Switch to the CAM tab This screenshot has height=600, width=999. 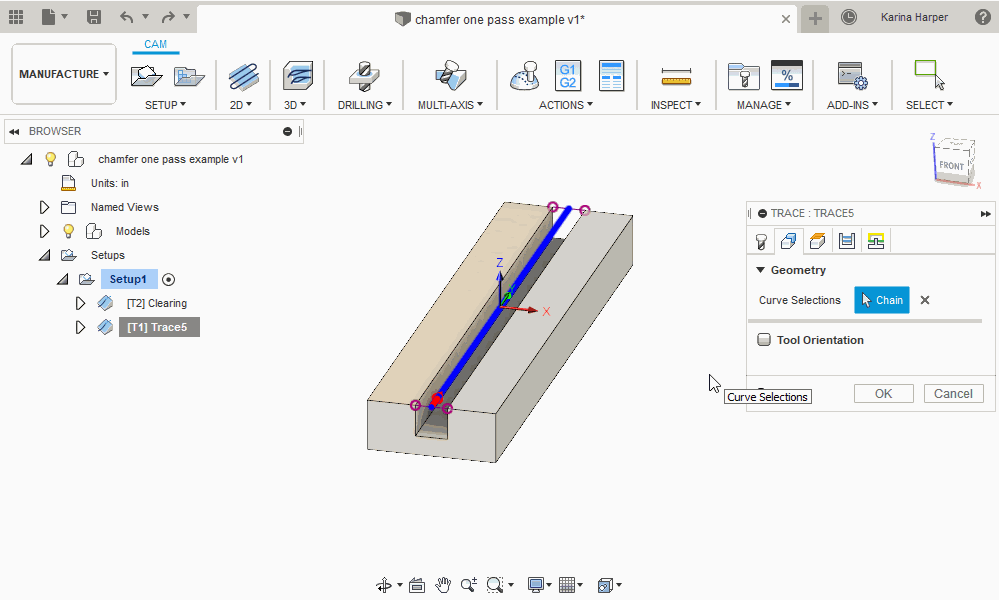click(155, 44)
